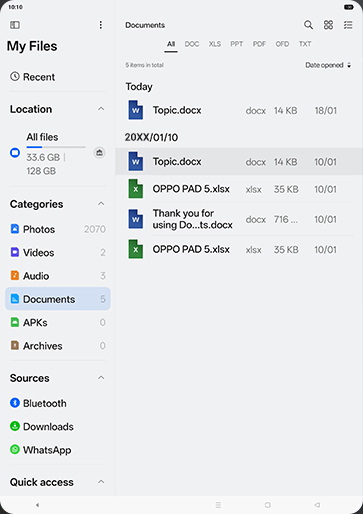Open the Videos category label

pyautogui.click(x=38, y=253)
